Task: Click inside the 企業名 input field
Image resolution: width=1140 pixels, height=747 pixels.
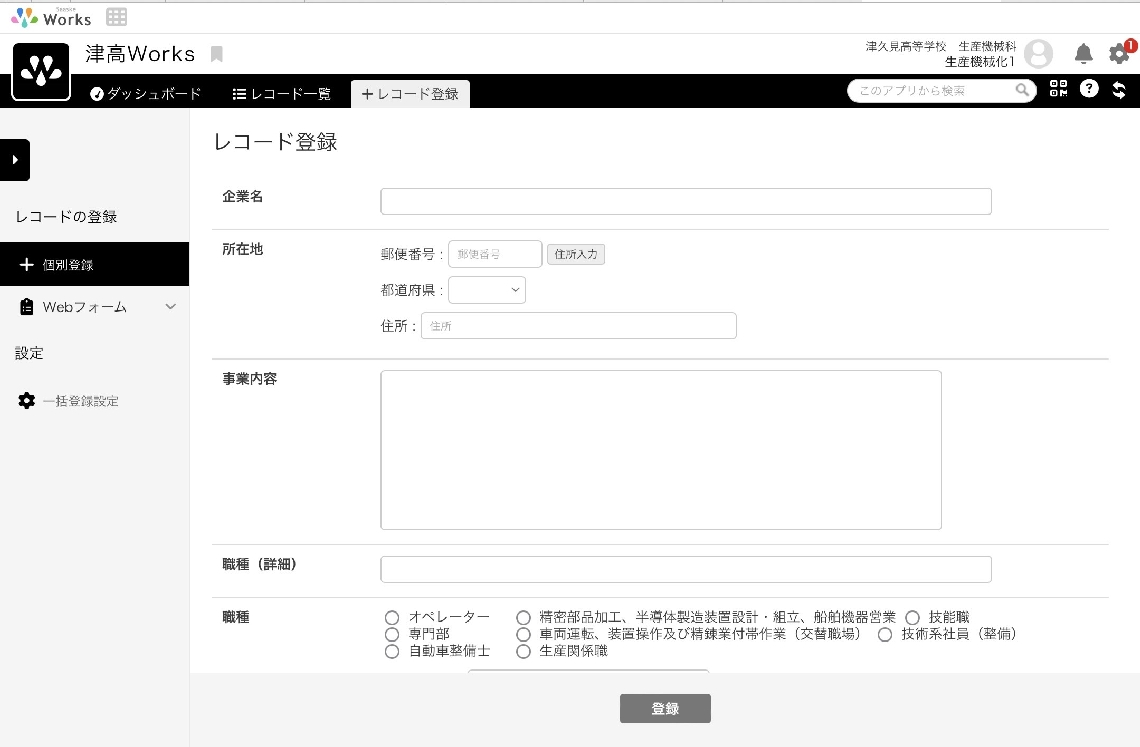Action: [x=685, y=201]
